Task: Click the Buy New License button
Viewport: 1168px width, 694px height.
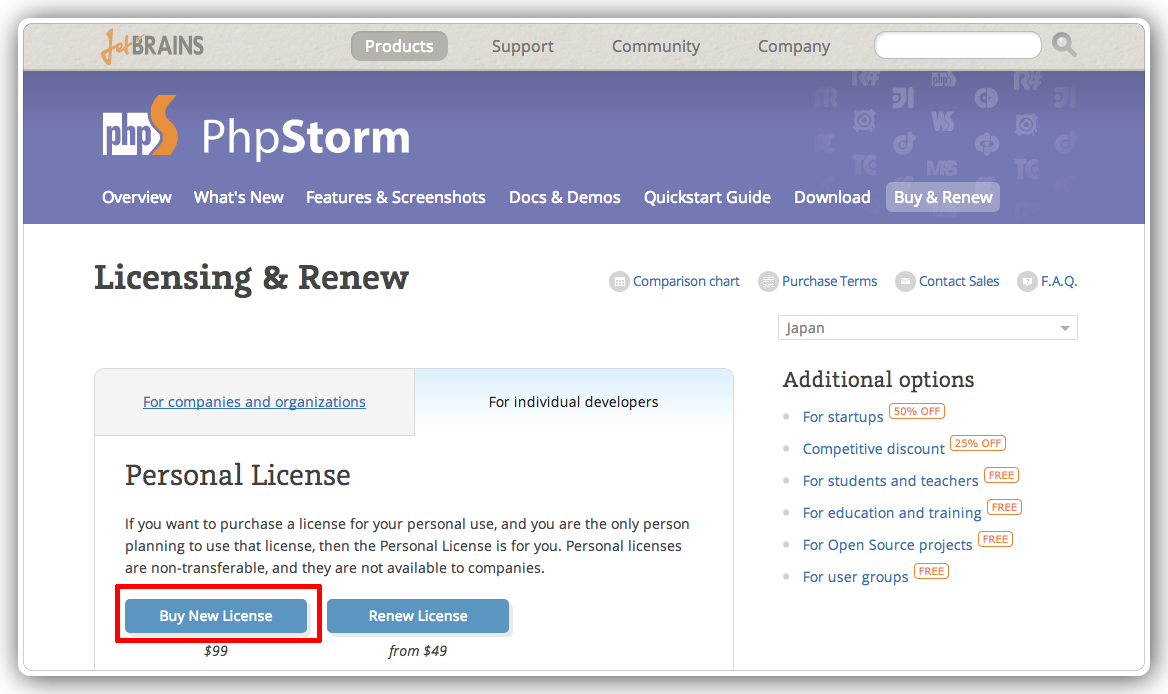Action: tap(216, 616)
